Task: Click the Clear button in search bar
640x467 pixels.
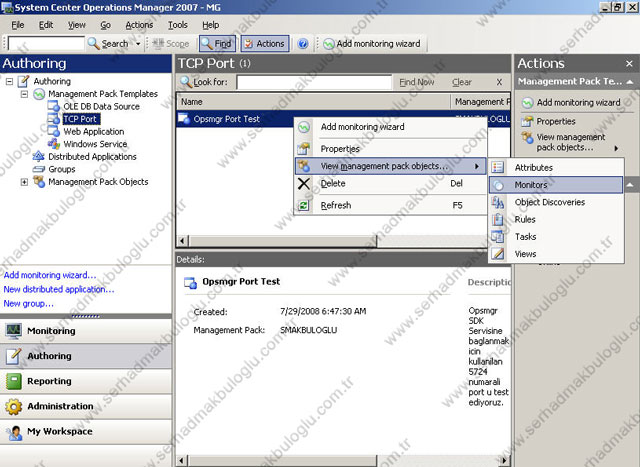Action: click(462, 82)
